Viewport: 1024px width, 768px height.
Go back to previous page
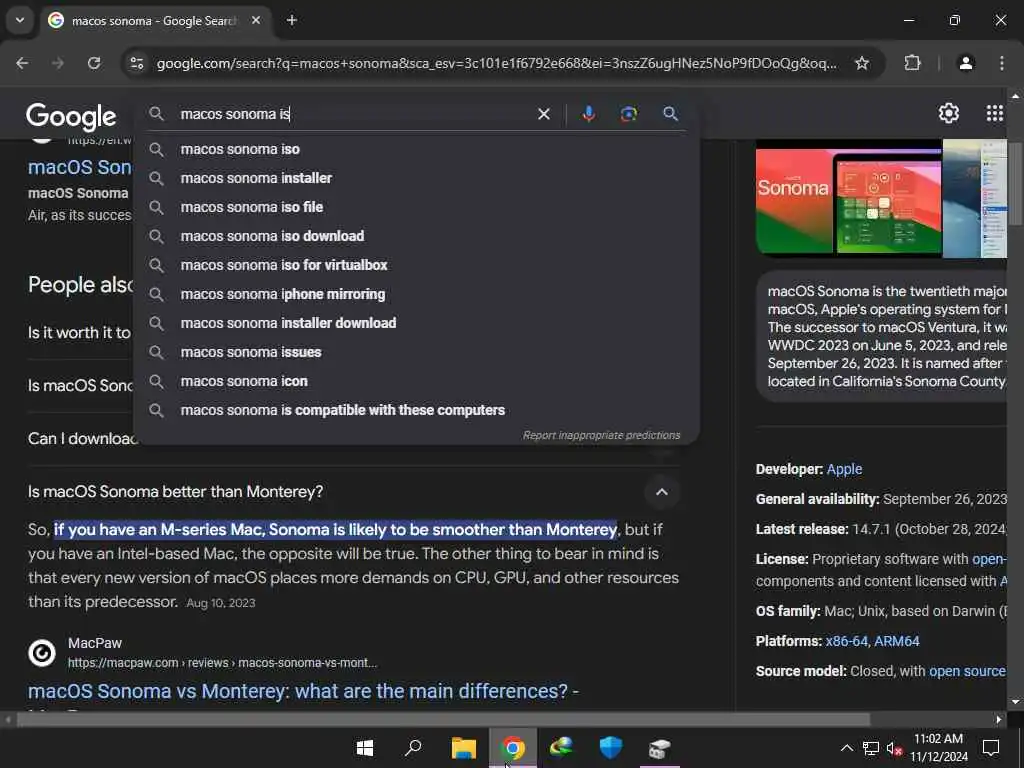click(22, 63)
